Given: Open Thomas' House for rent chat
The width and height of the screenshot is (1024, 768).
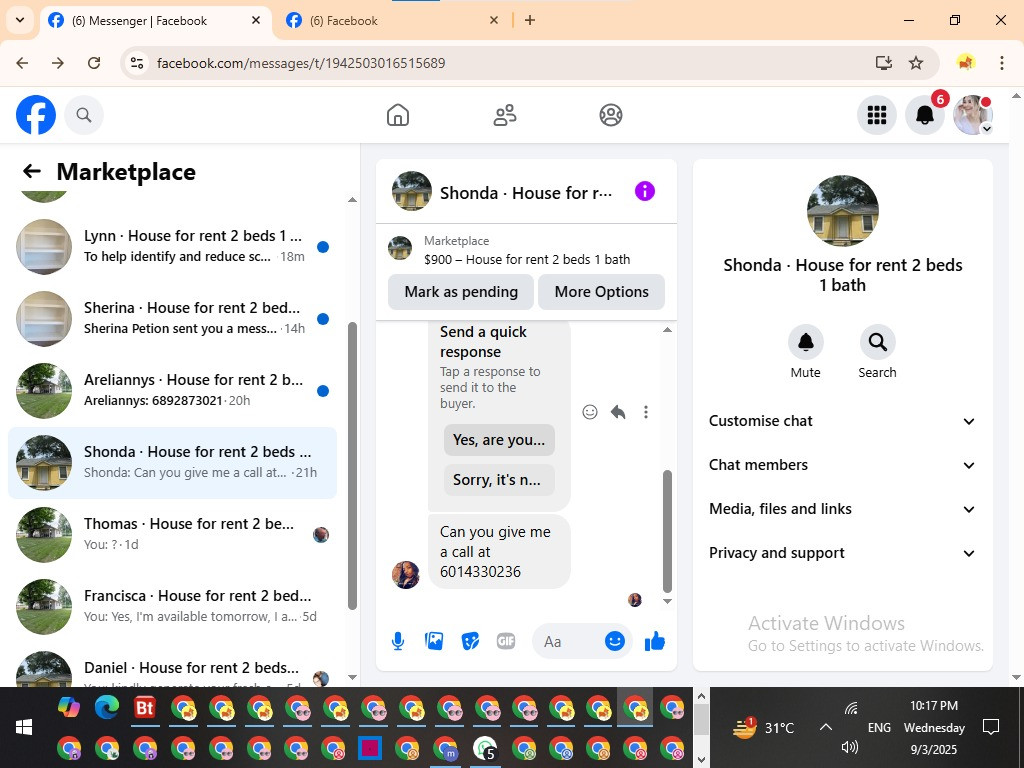Looking at the screenshot, I should pos(172,535).
